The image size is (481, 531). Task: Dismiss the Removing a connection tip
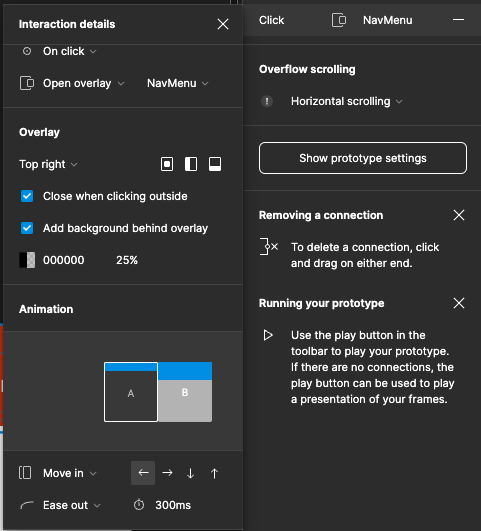coord(459,215)
